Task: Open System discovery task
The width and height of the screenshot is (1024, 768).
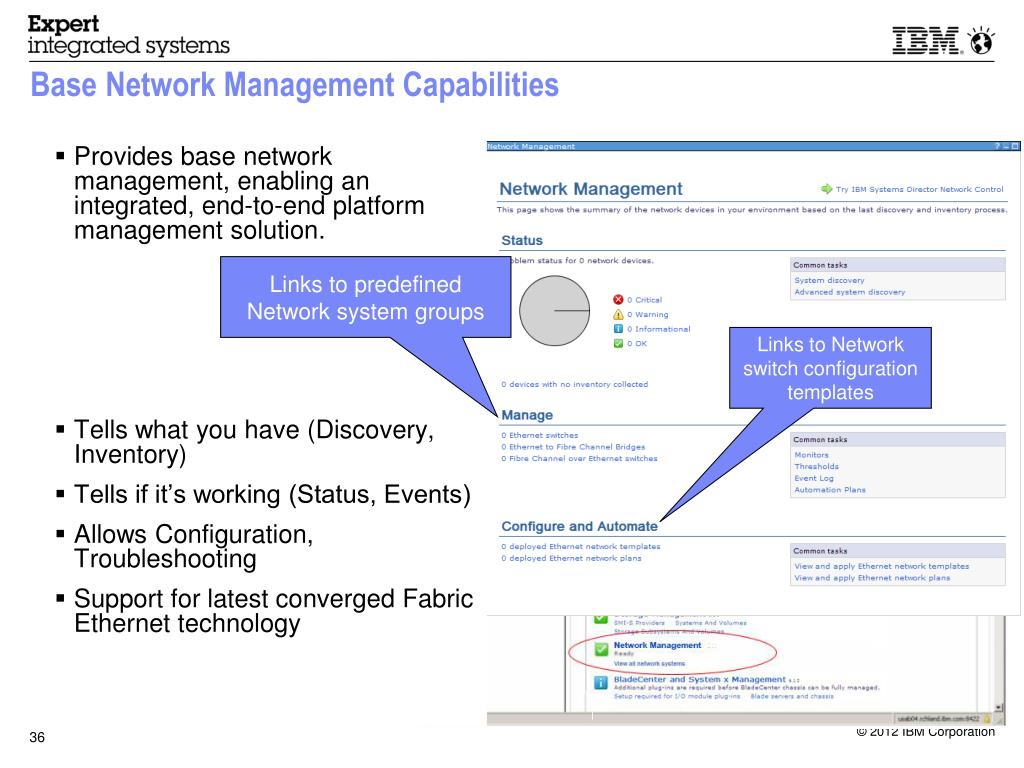Action: [x=829, y=280]
